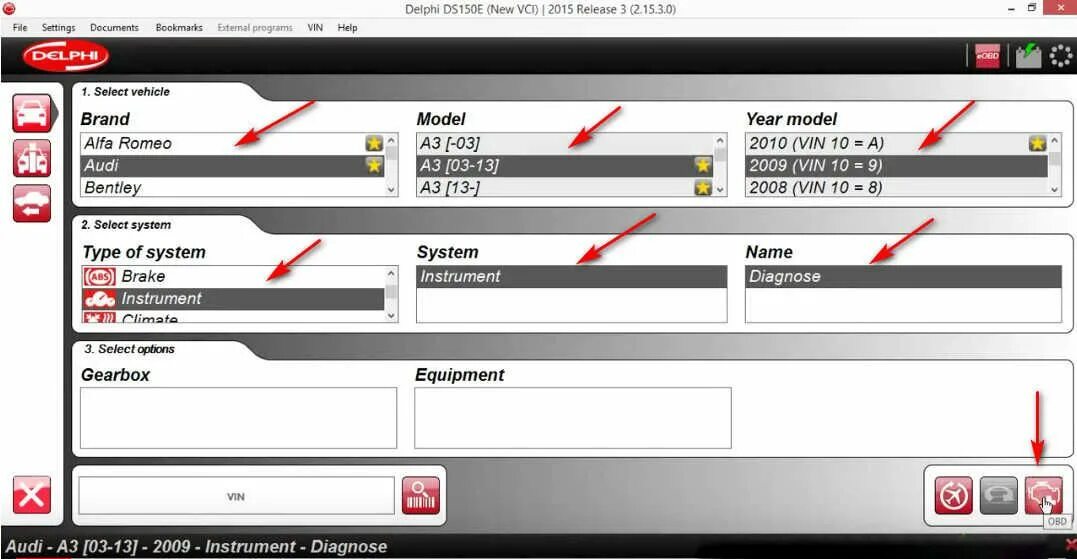
Task: Toggle favorite star for A3 [13-]
Action: click(703, 187)
